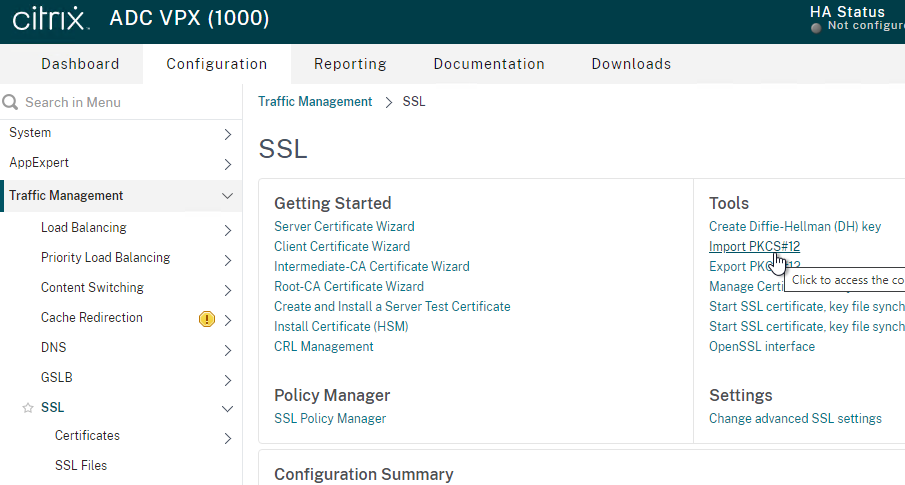Viewport: 905px width, 485px height.
Task: Click the Cache Redirection warning icon
Action: tap(207, 319)
